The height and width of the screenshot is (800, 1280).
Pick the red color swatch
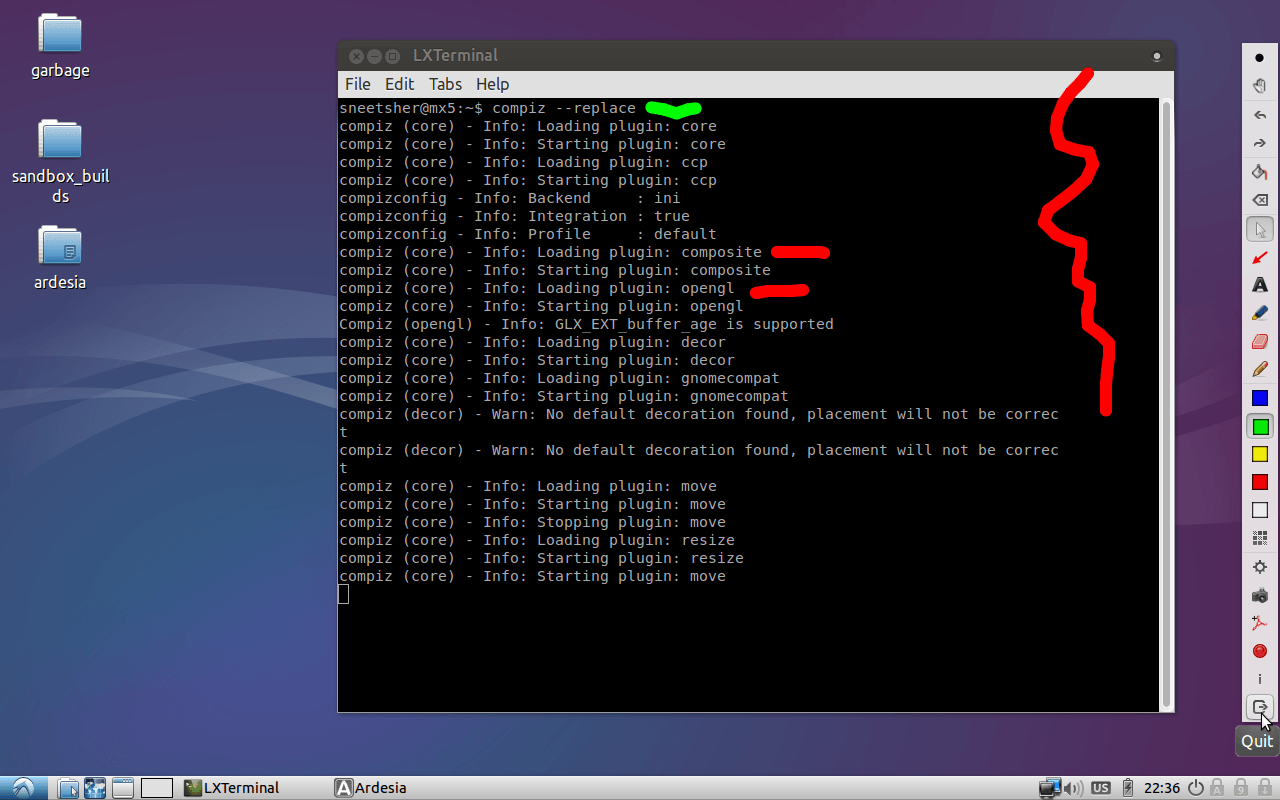tap(1260, 482)
